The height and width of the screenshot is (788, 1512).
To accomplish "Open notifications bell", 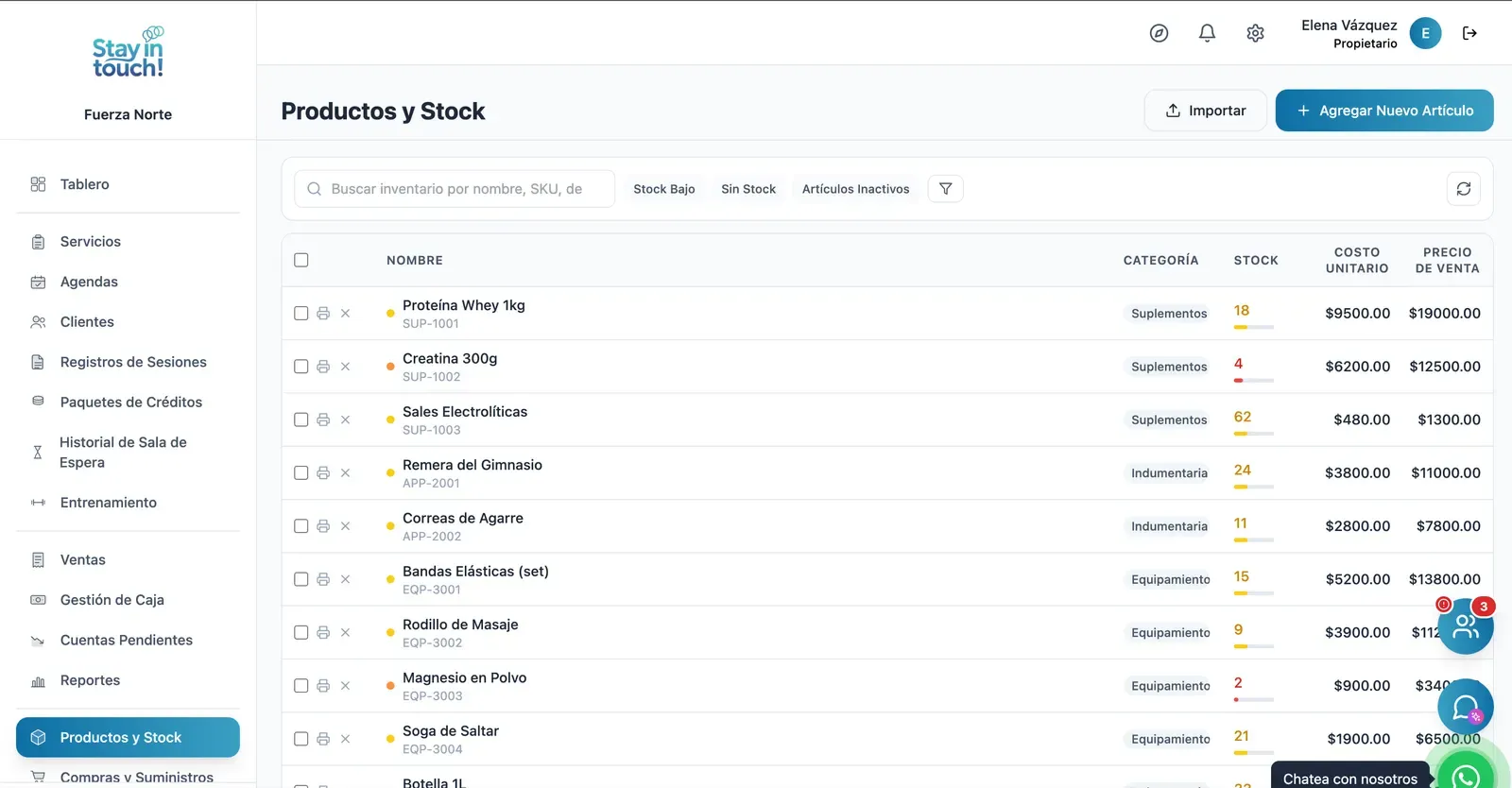I will click(1207, 33).
